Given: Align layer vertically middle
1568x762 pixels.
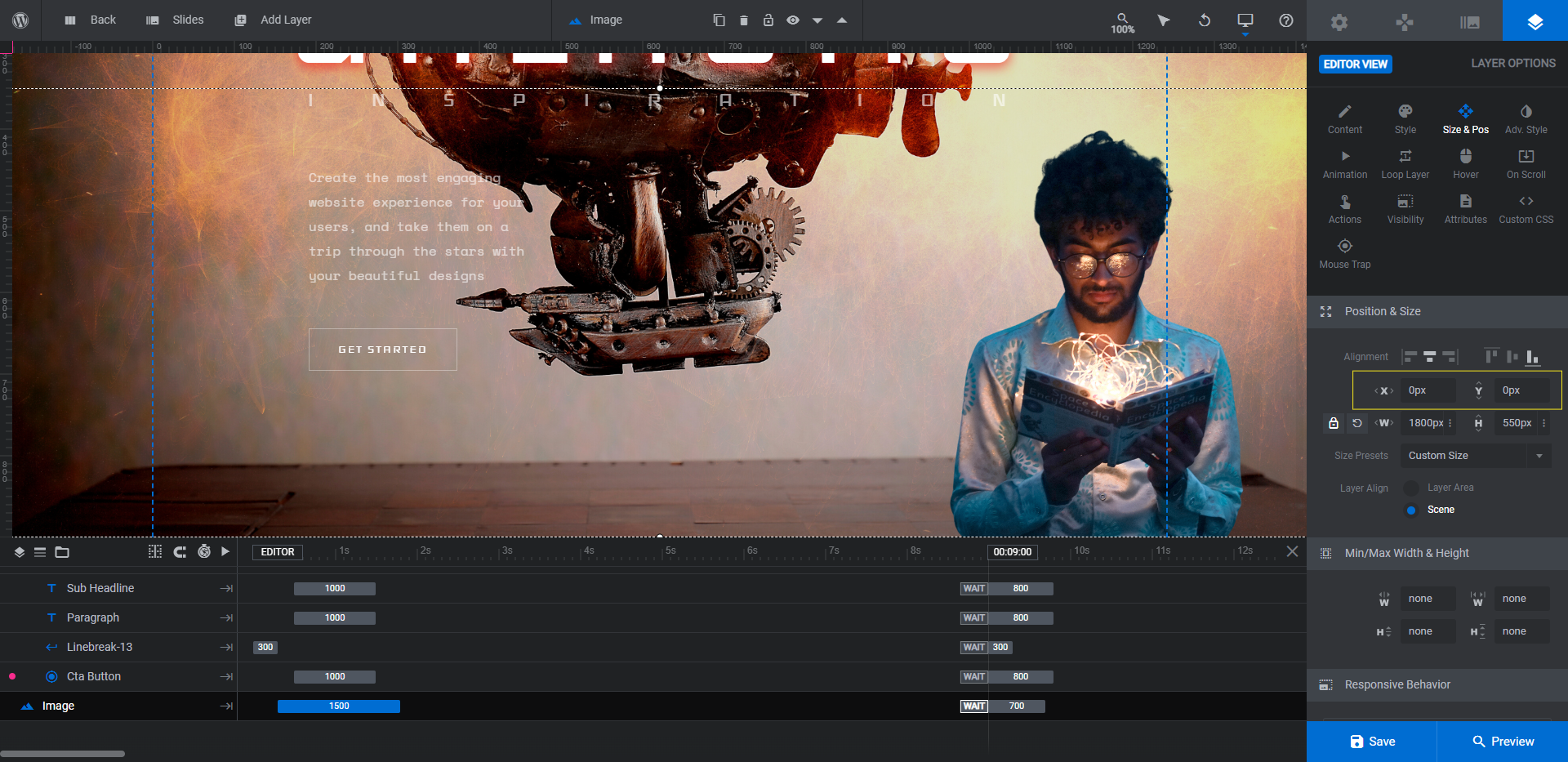Looking at the screenshot, I should tap(1512, 356).
